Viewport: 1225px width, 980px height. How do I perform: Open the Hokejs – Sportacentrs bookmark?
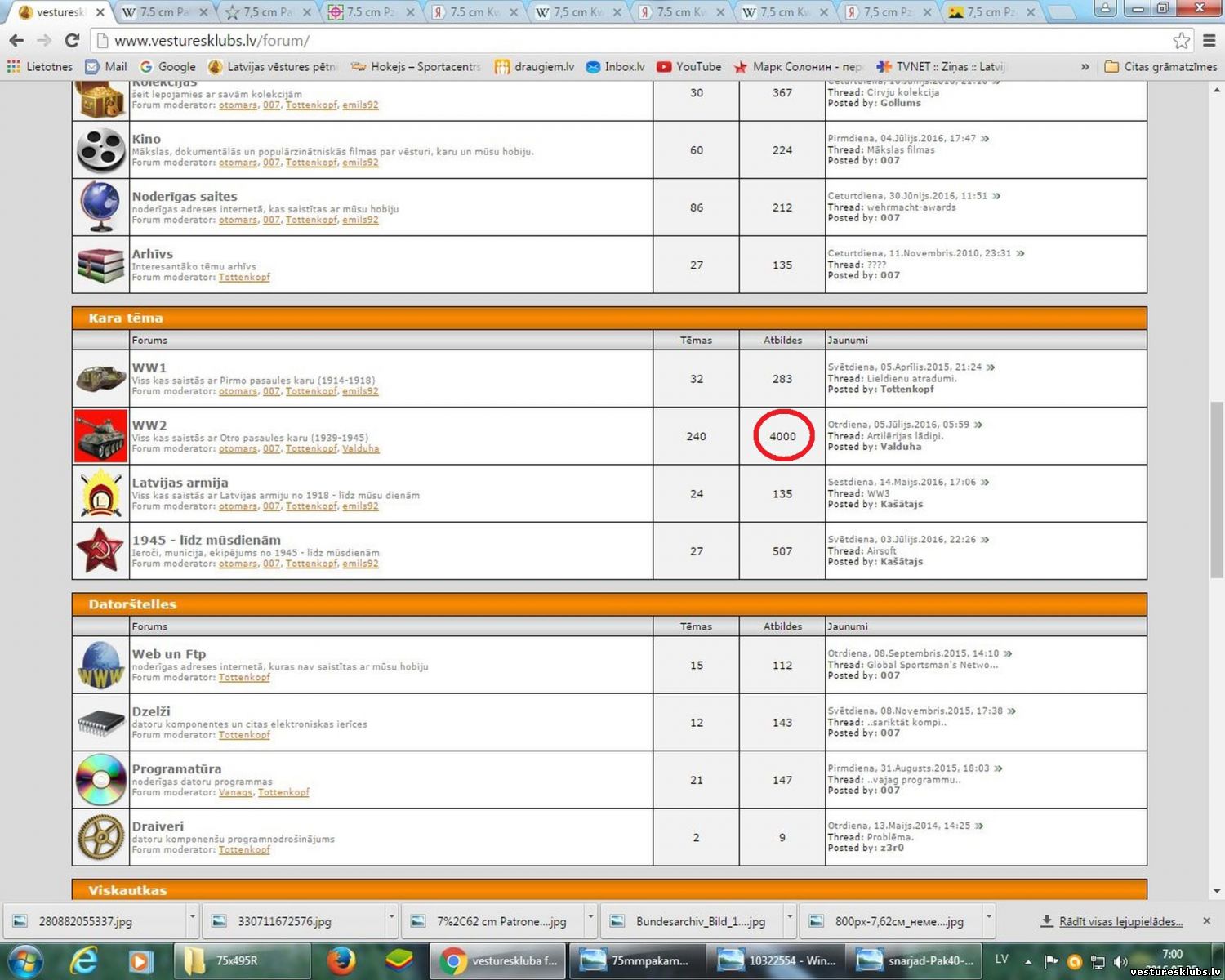416,67
